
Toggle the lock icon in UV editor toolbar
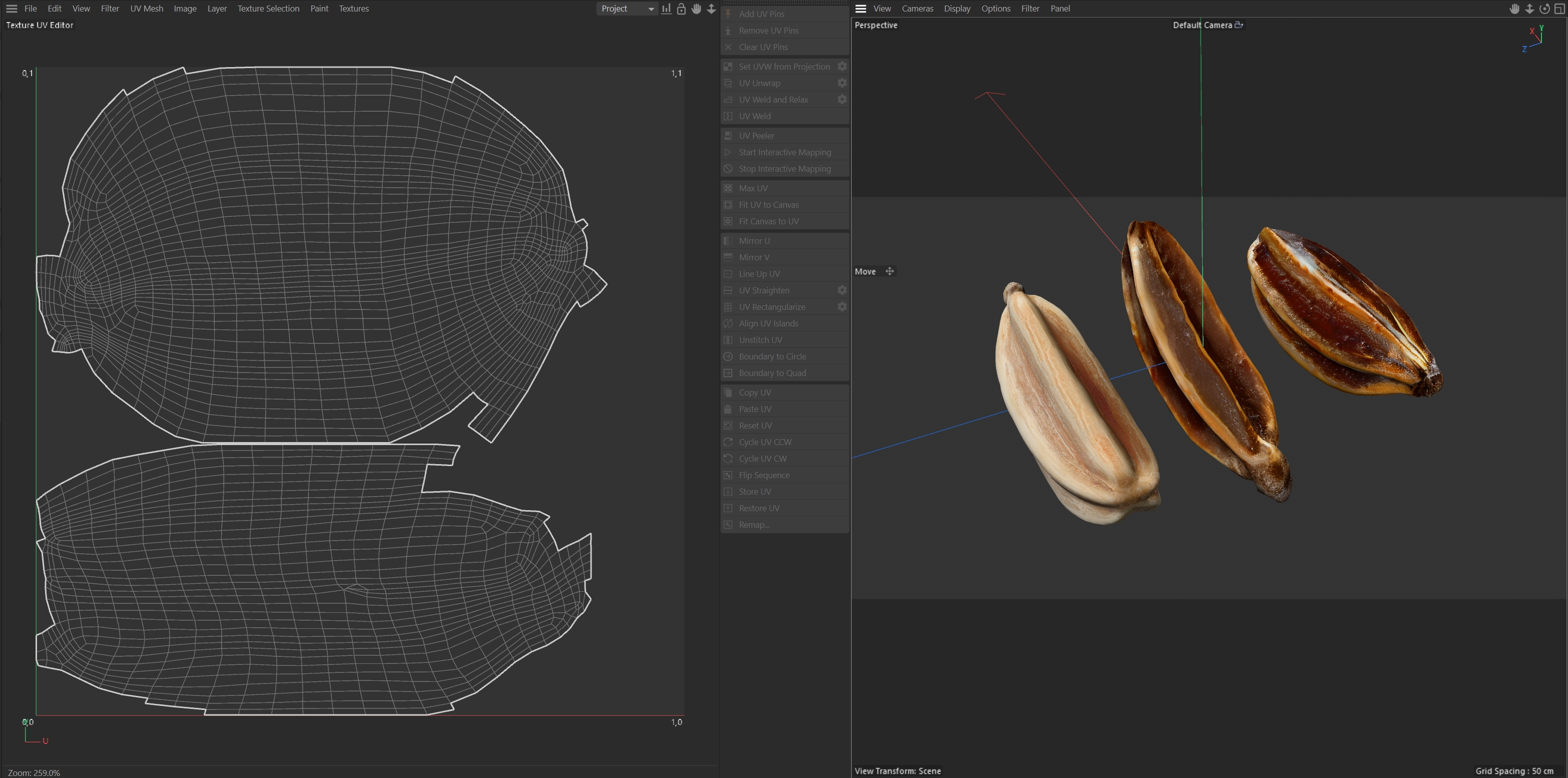coord(681,9)
